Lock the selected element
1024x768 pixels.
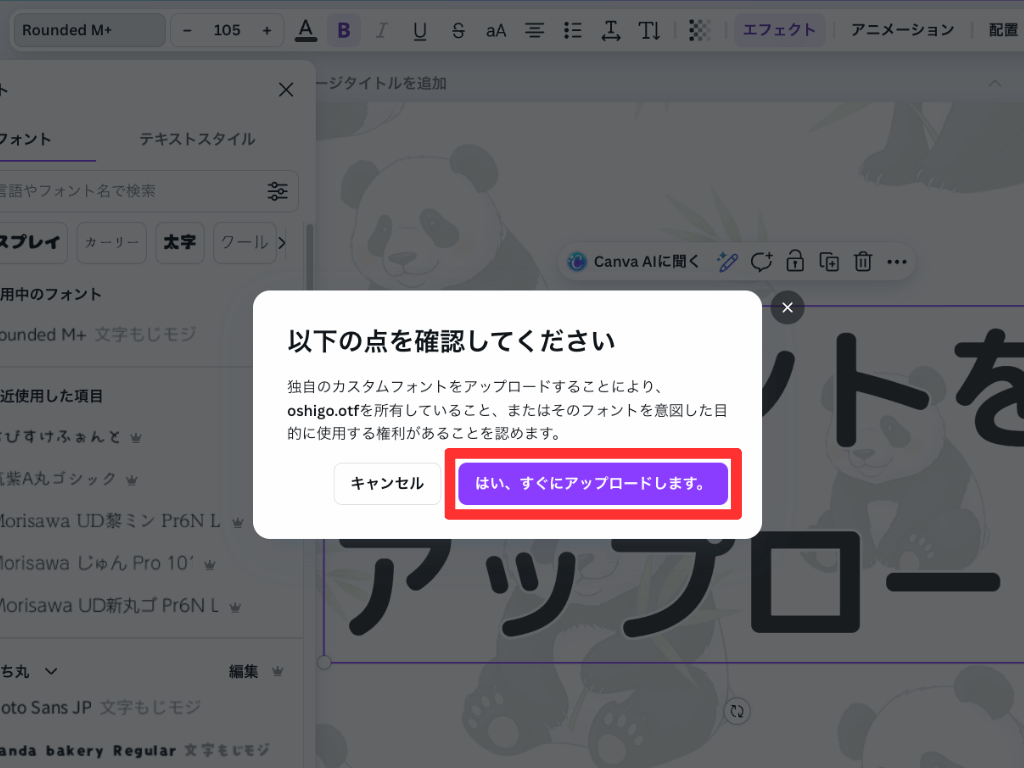click(795, 261)
